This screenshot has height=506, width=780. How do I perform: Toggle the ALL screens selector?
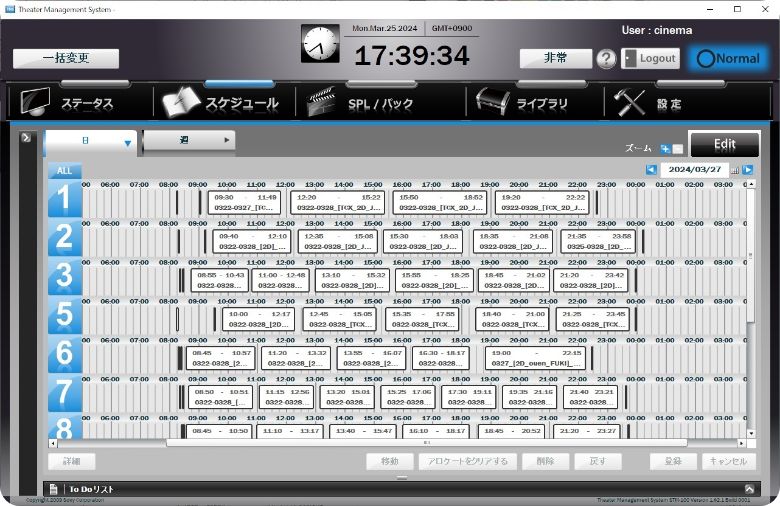pyautogui.click(x=64, y=171)
